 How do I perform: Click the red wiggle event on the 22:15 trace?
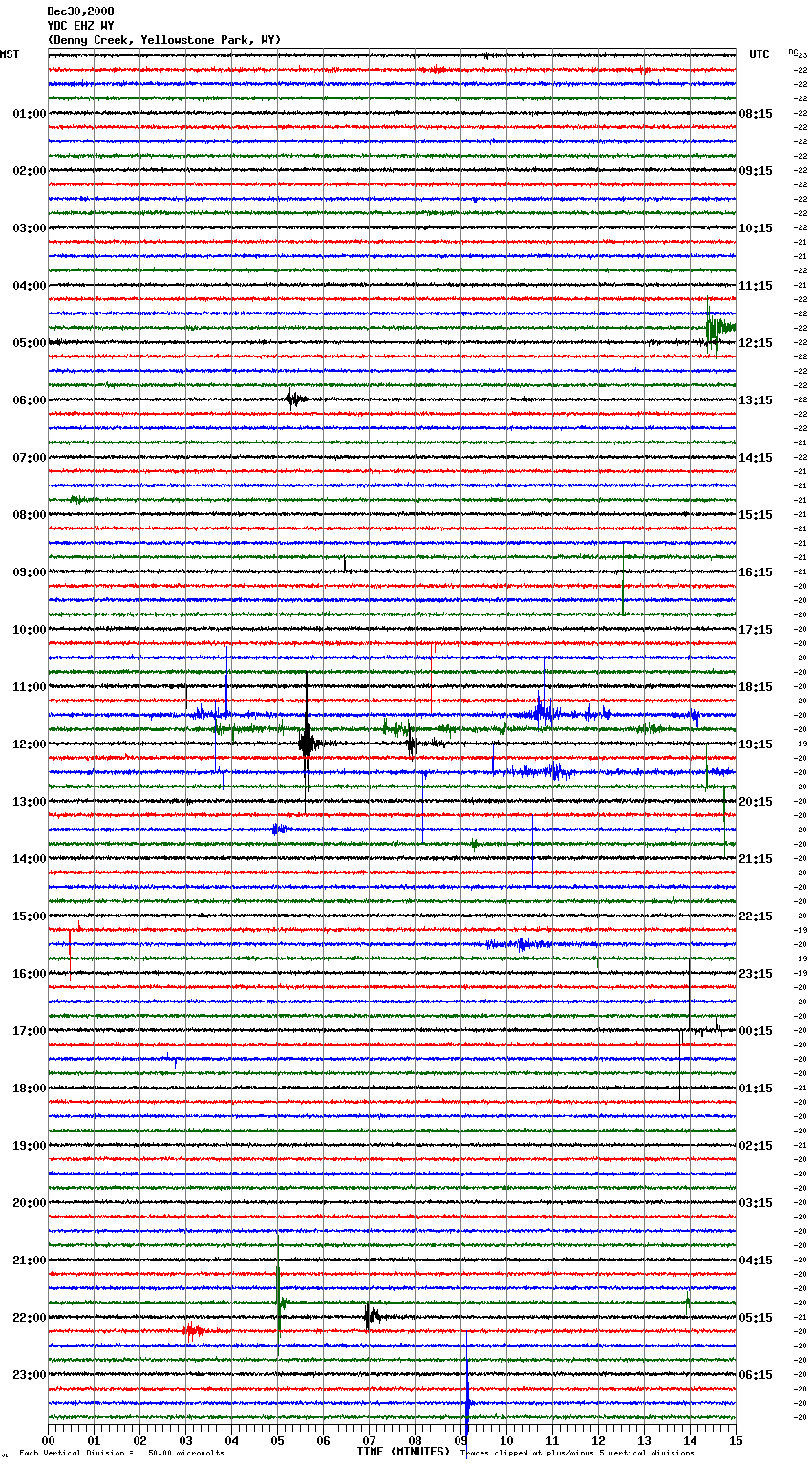click(193, 1330)
